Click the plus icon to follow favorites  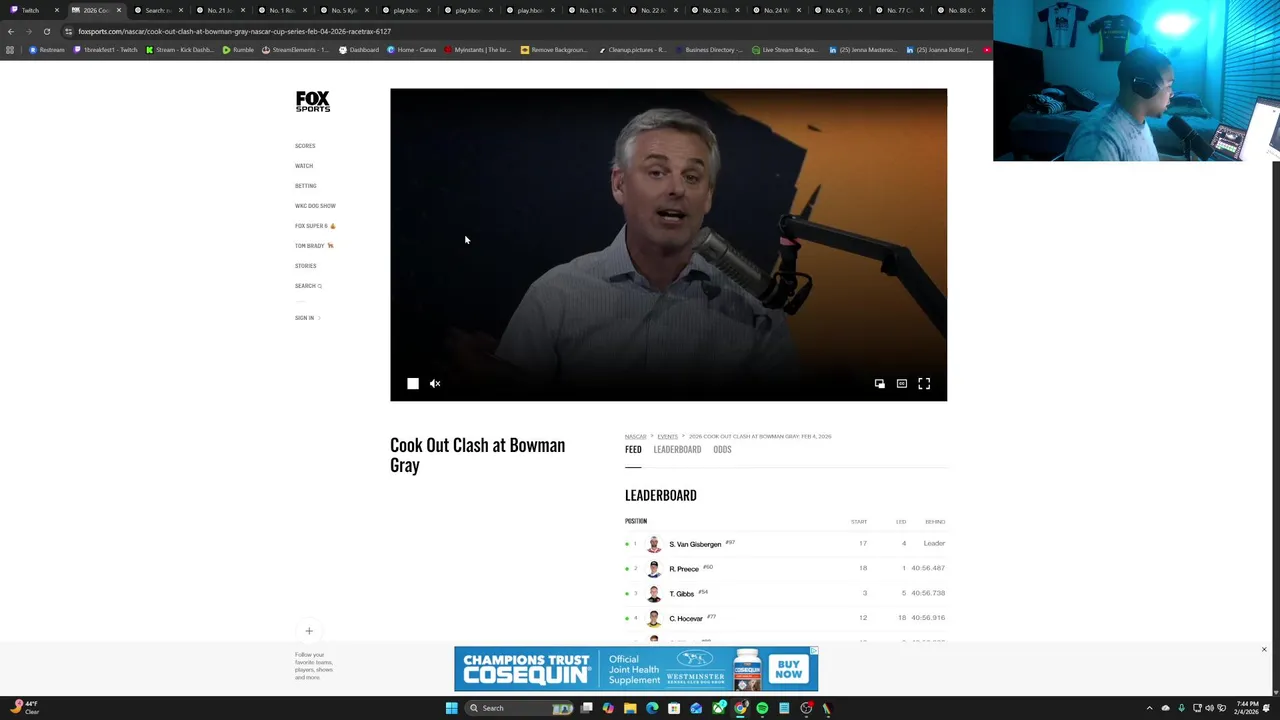pos(309,631)
